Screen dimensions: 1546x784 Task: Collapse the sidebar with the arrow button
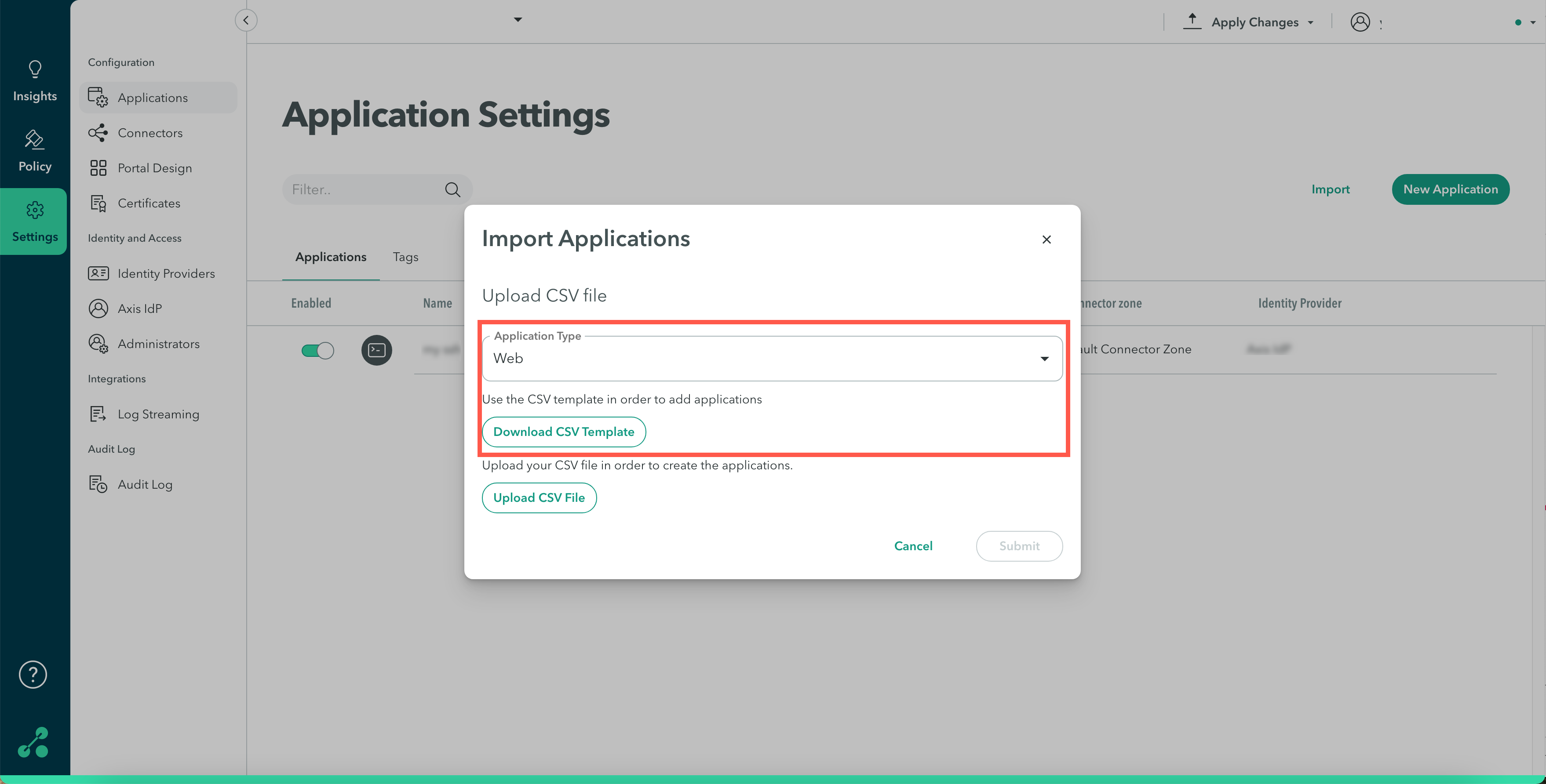pos(246,20)
